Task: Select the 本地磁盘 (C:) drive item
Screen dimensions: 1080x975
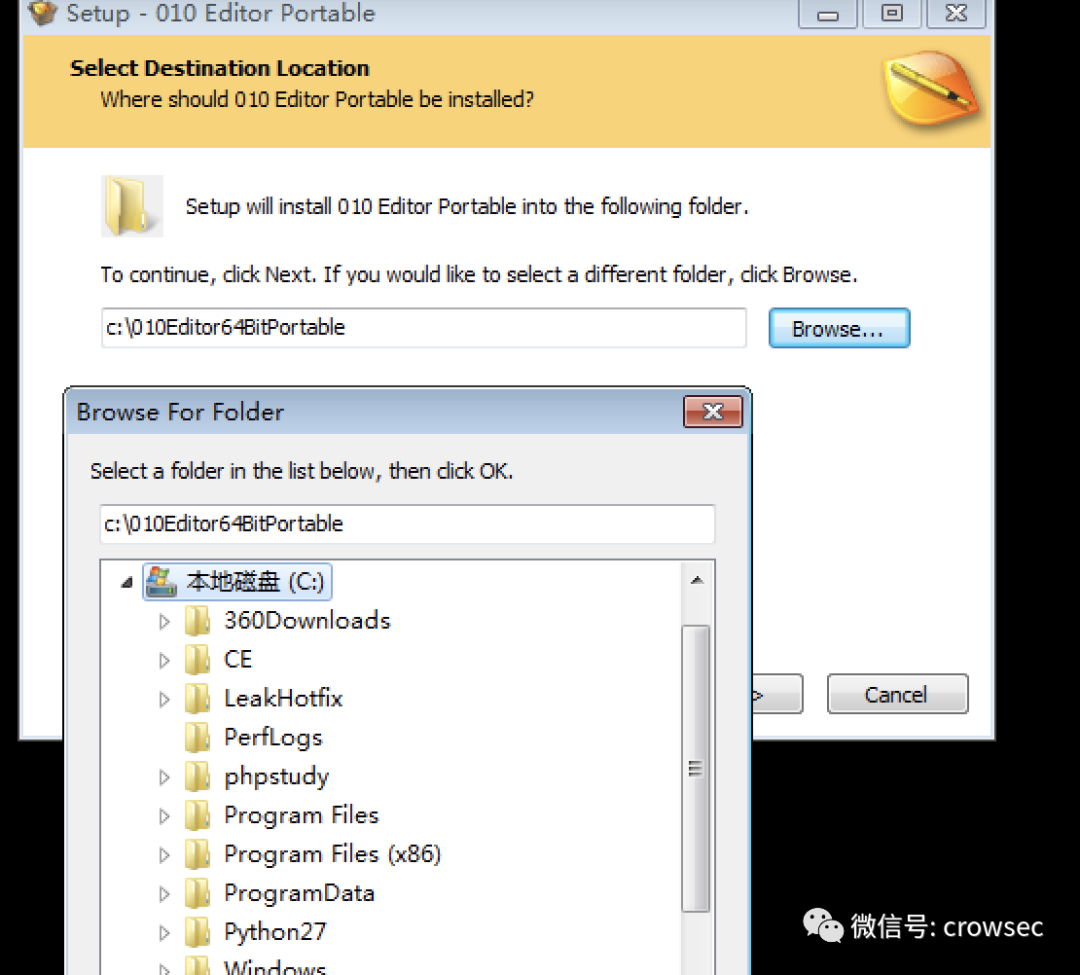Action: point(238,582)
